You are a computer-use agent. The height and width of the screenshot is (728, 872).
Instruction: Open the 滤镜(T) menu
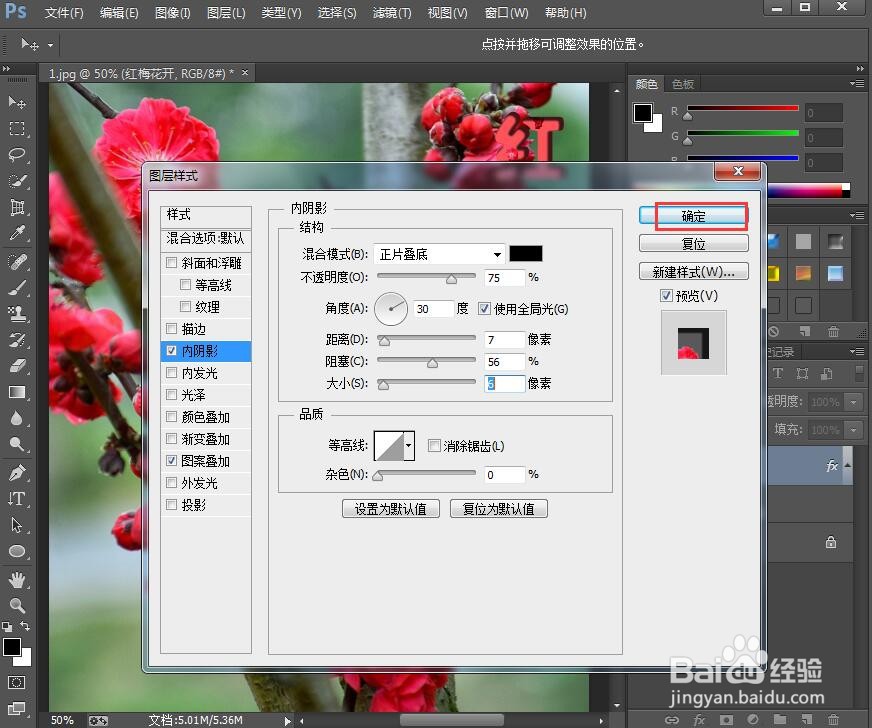[392, 12]
